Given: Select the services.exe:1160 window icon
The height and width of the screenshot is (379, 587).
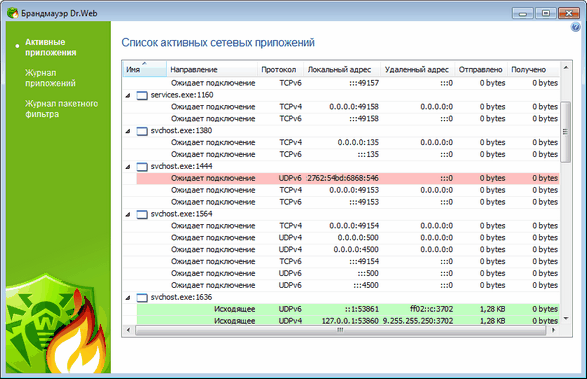Looking at the screenshot, I should (142, 95).
